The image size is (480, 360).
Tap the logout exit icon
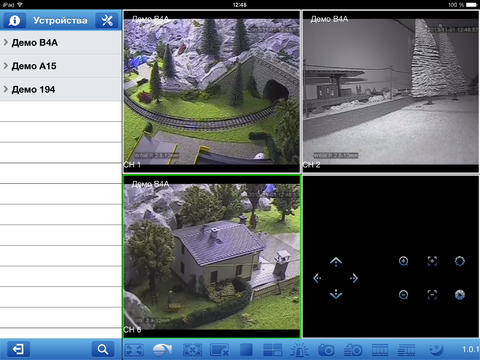[x=18, y=349]
